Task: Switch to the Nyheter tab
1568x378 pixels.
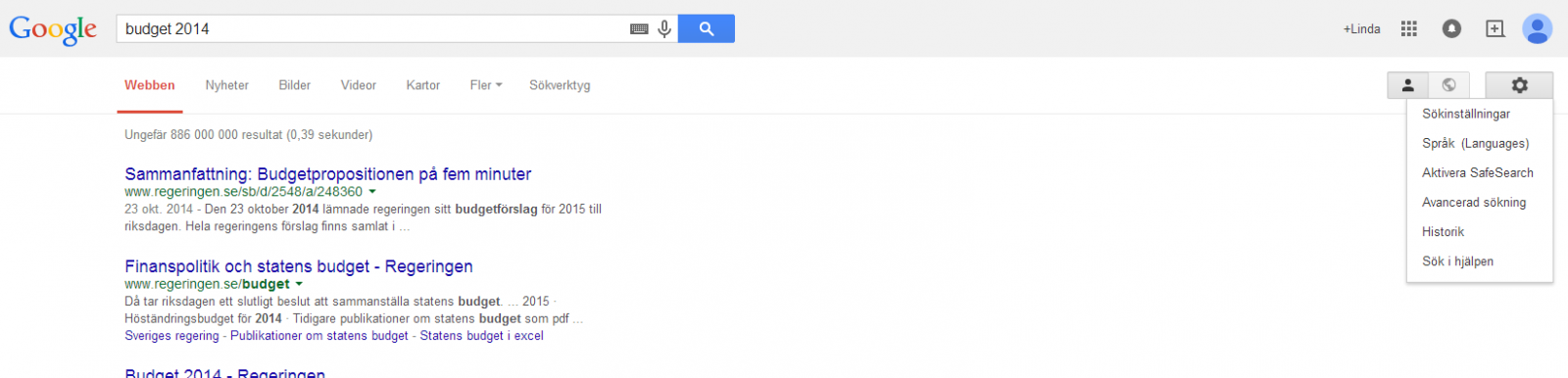Action: (x=227, y=85)
